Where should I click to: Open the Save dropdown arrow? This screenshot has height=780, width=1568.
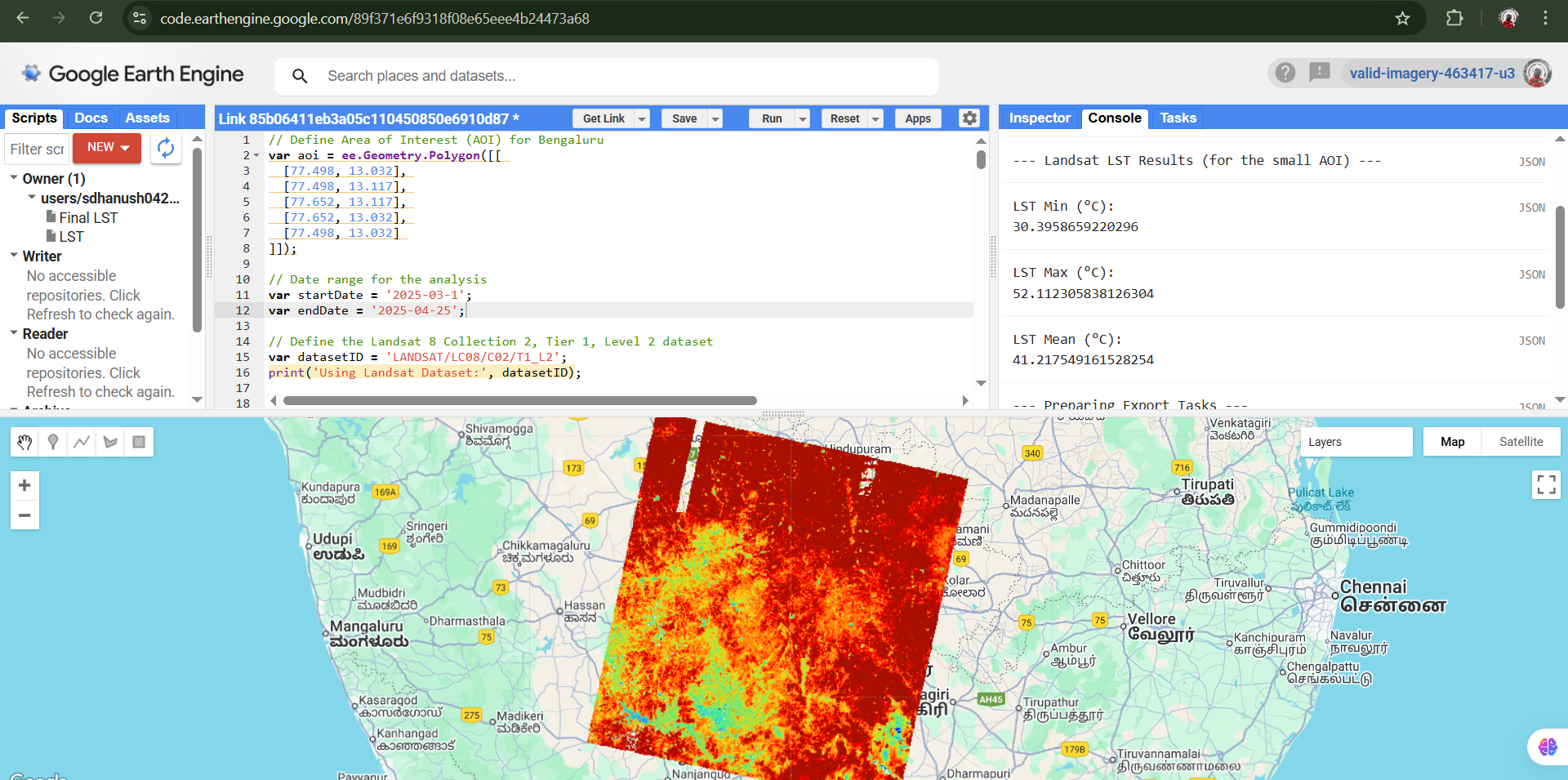[x=714, y=118]
